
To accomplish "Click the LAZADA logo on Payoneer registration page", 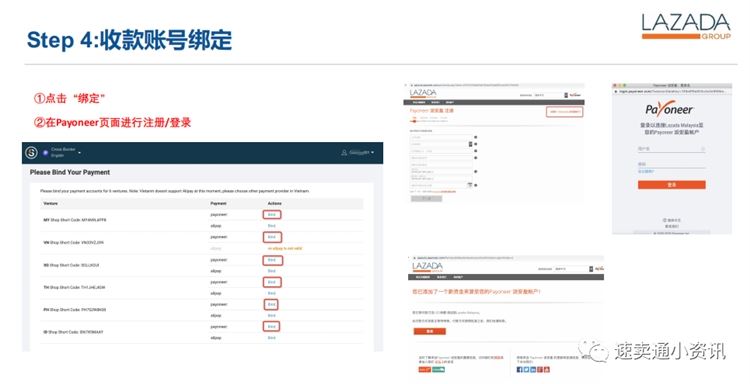I will point(423,93).
